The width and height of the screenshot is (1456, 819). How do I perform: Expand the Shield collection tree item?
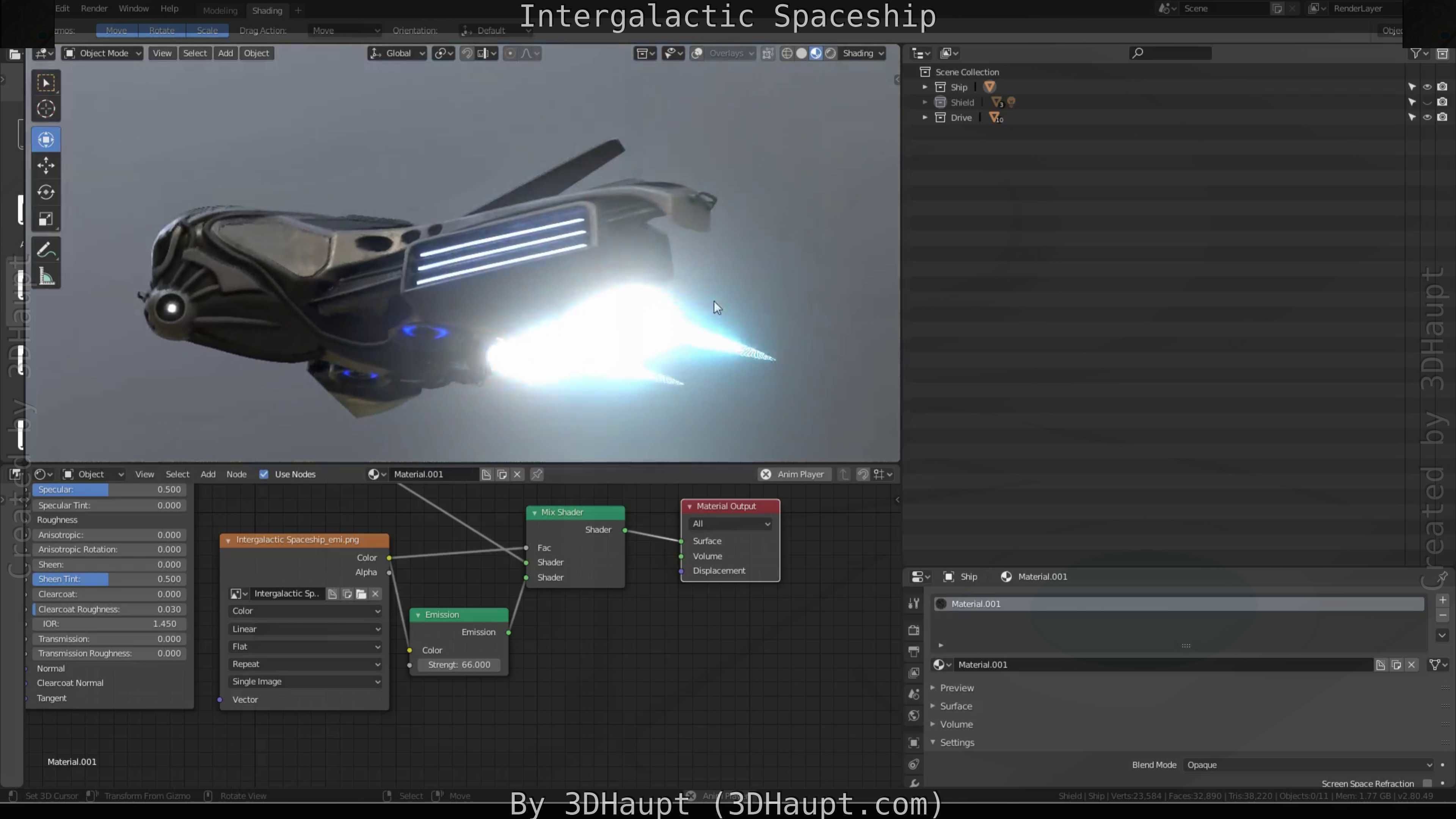click(925, 102)
